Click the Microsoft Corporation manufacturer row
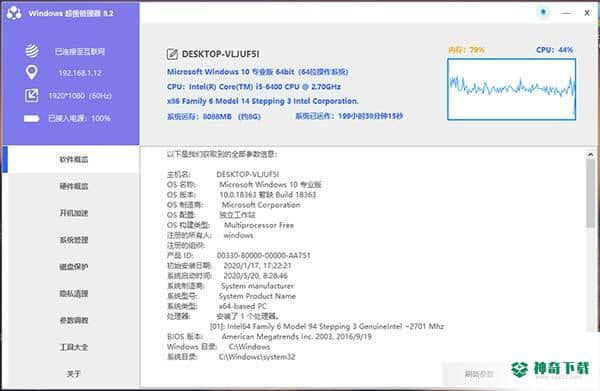This screenshot has width=600, height=391. 233,205
